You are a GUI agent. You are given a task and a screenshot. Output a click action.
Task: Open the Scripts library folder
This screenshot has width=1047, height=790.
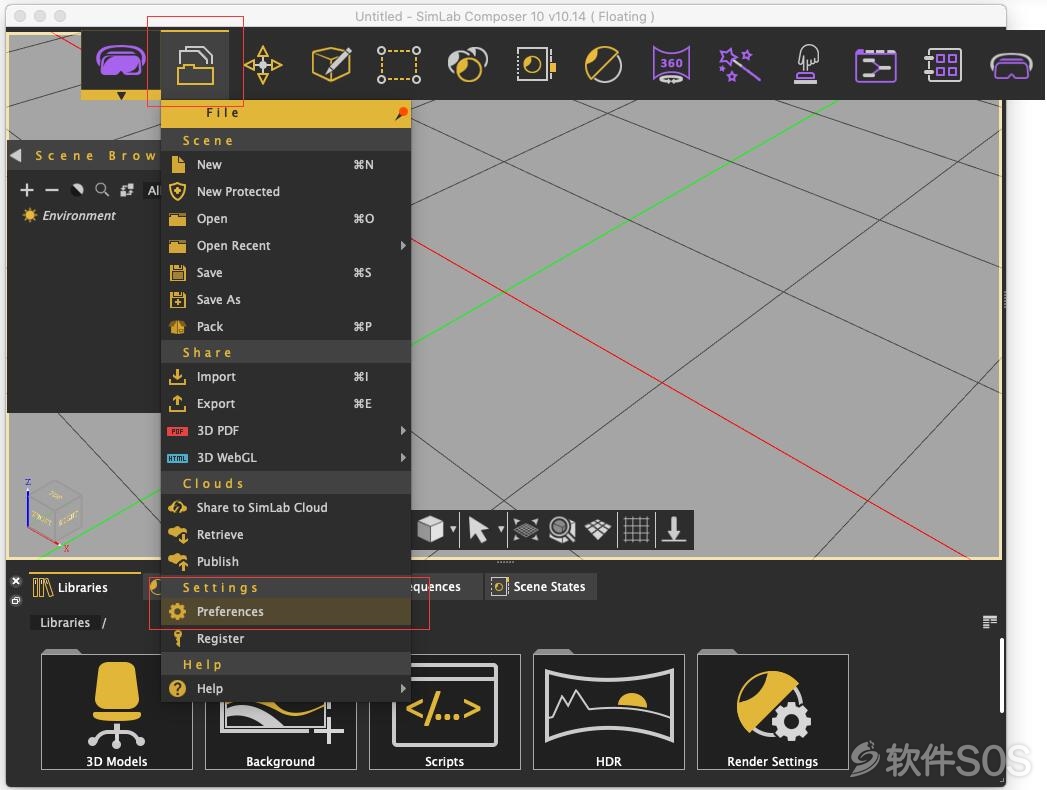(445, 712)
